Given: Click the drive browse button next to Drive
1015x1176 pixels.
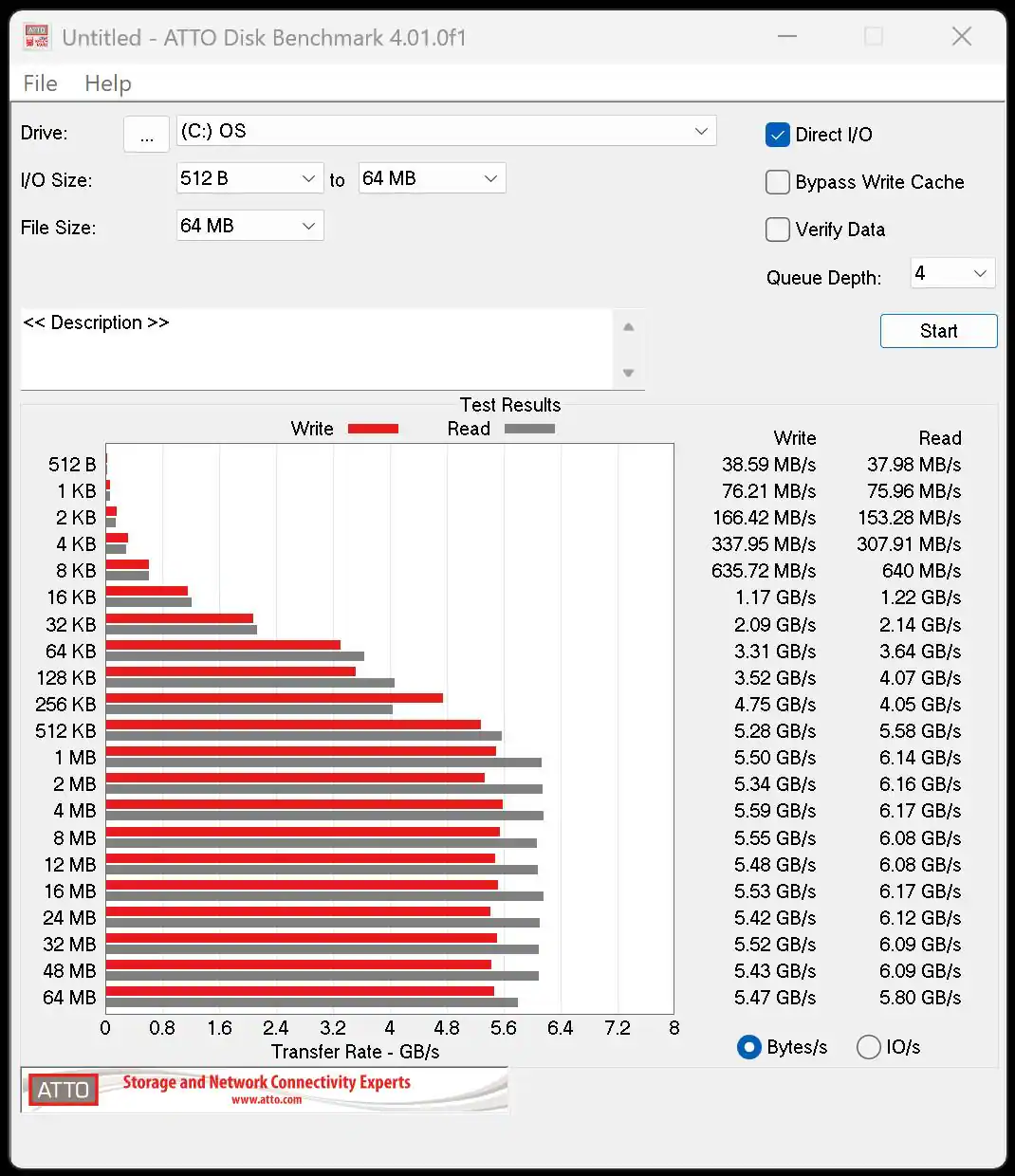Looking at the screenshot, I should [x=146, y=134].
